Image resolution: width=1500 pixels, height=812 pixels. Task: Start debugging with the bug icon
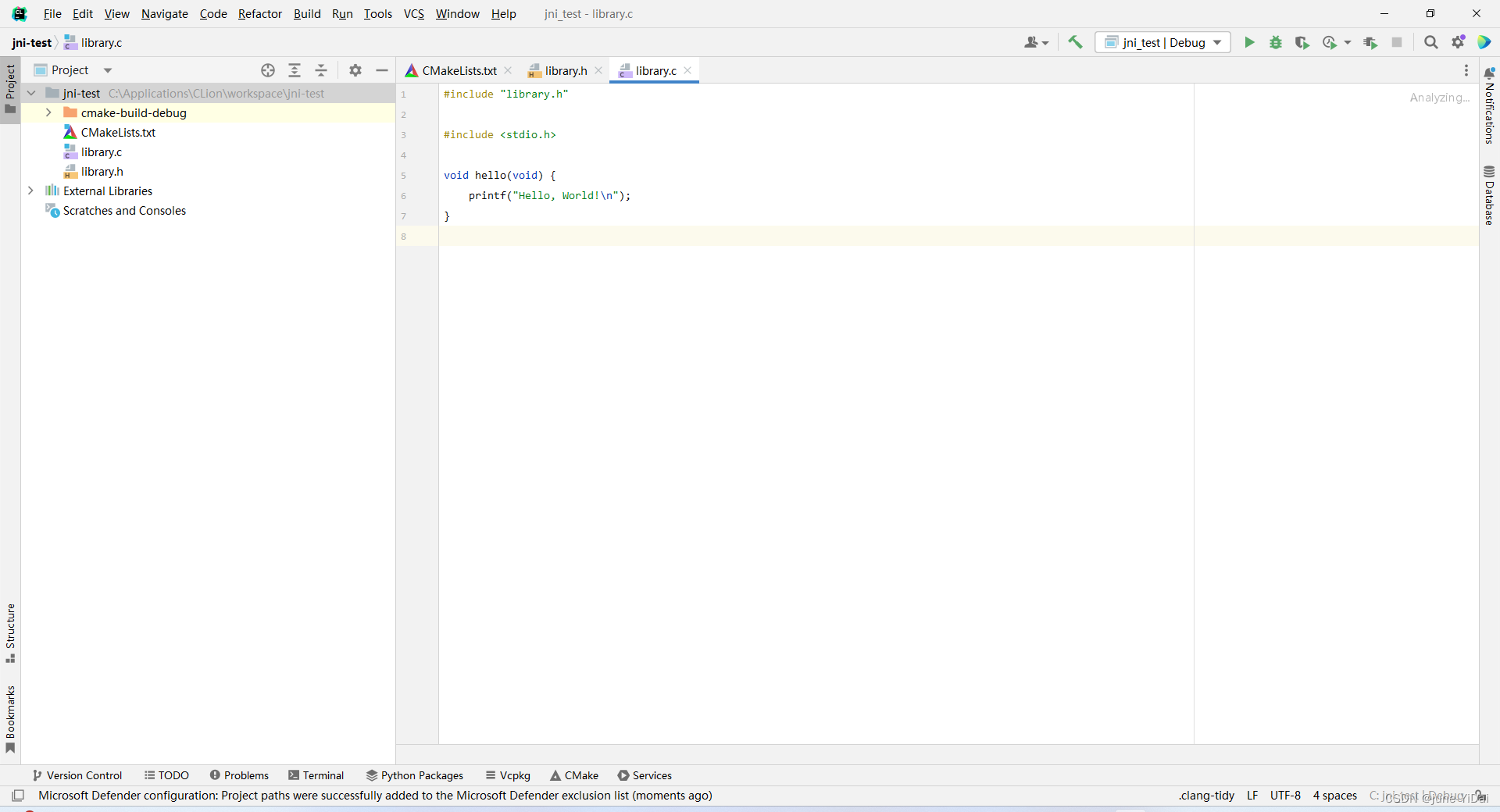[x=1276, y=42]
